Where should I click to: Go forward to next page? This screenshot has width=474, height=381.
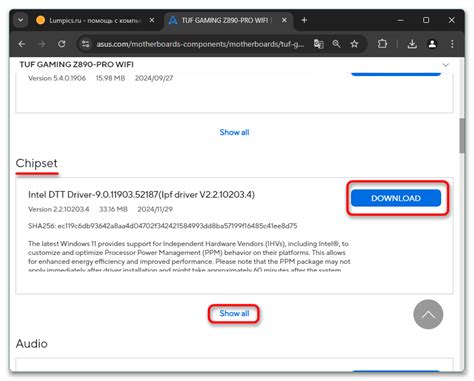pos(42,44)
